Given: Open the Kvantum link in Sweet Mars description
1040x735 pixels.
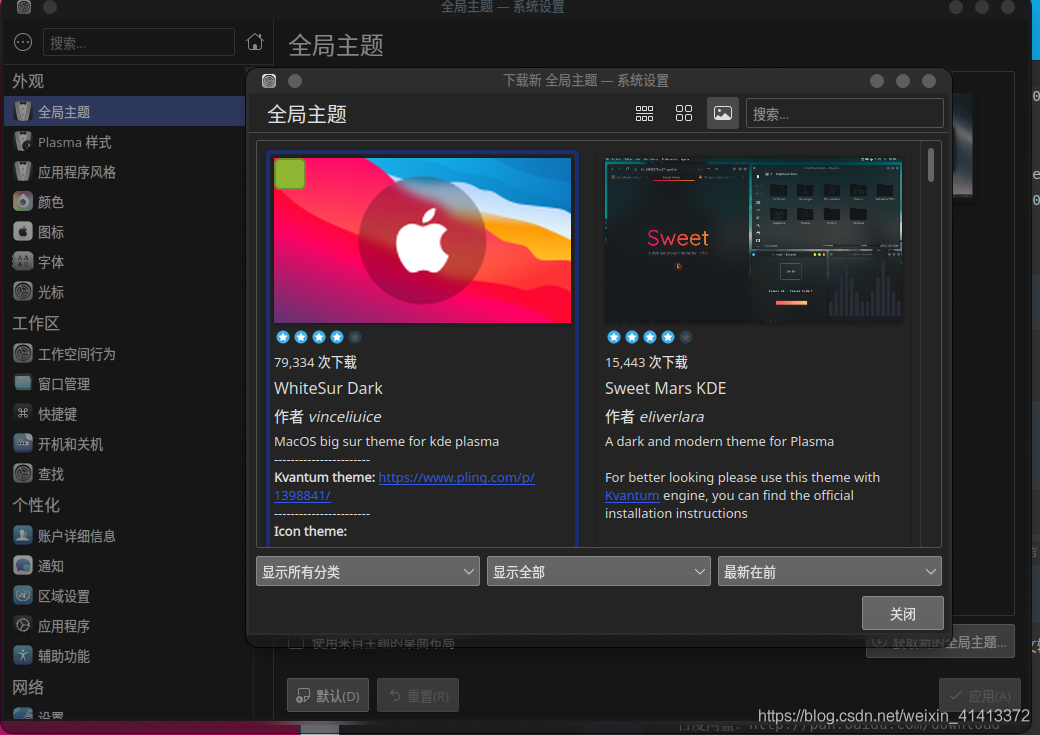Looking at the screenshot, I should click(632, 496).
